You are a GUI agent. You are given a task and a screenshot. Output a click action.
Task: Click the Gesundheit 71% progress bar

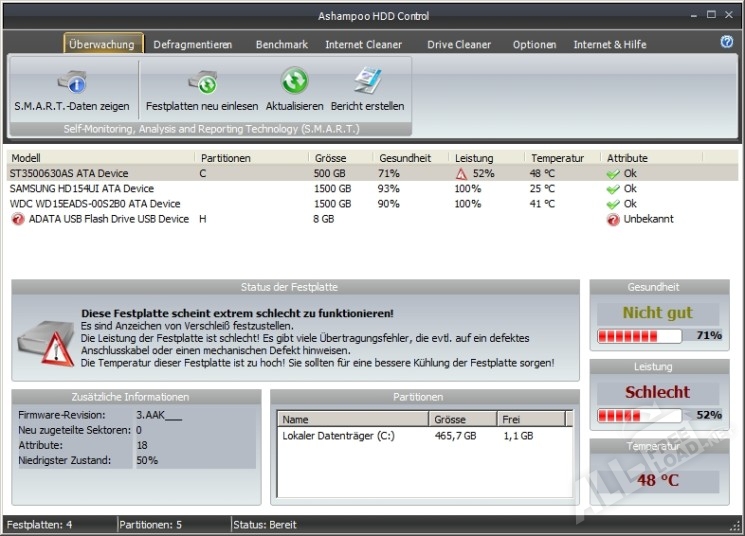pyautogui.click(x=638, y=336)
